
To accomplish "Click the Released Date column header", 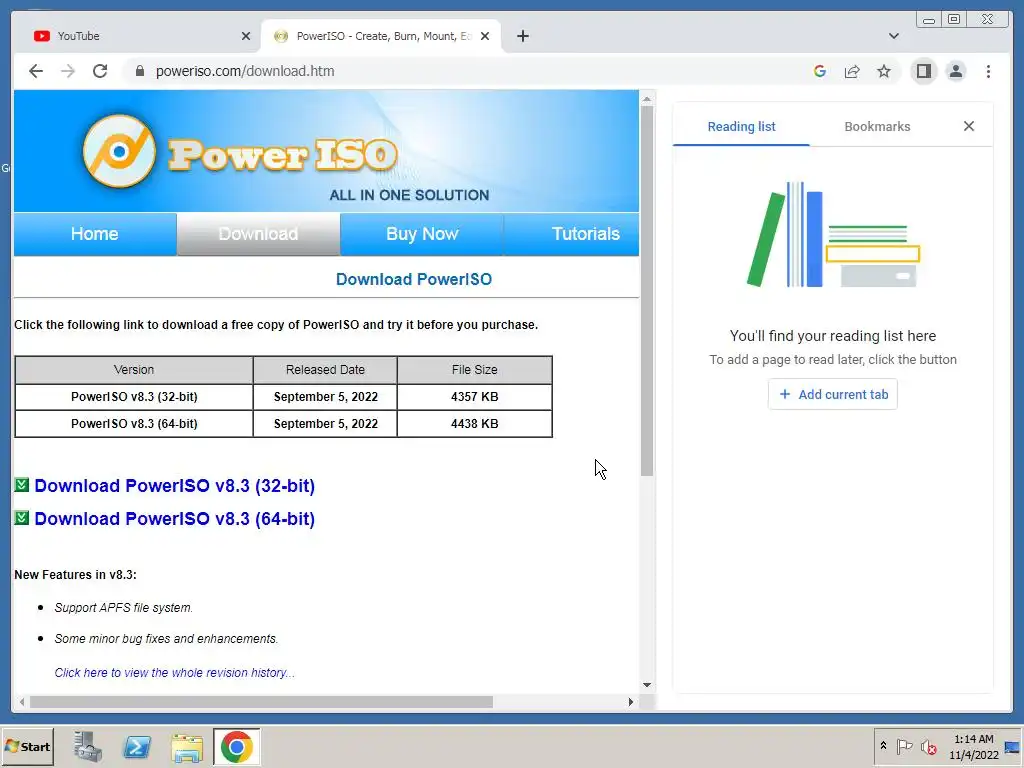I will 325,370.
